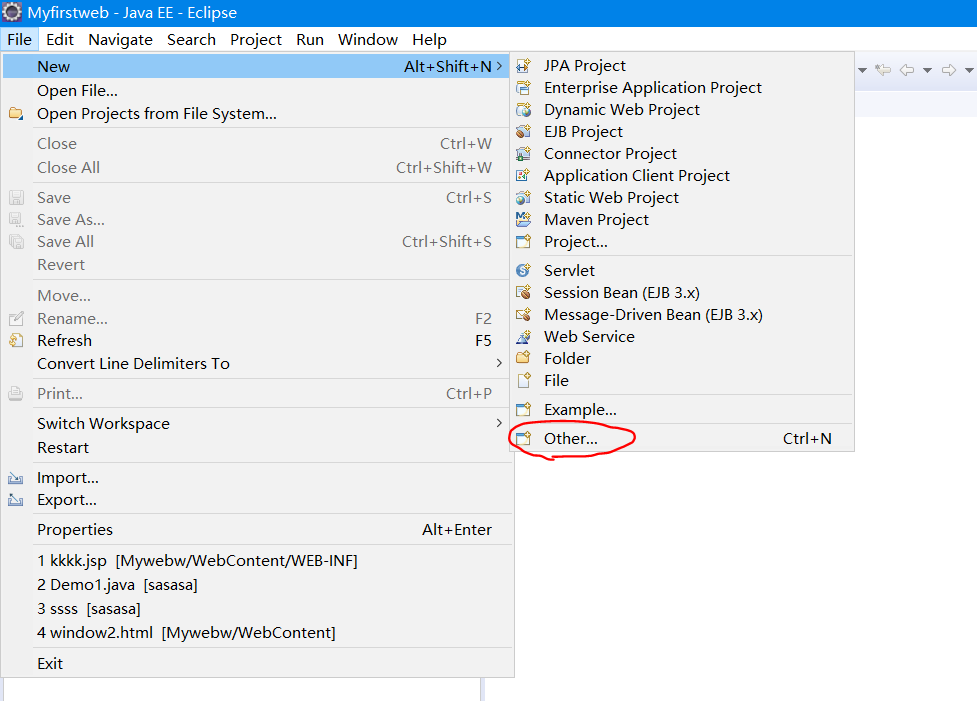
Task: Open the Project menu
Action: 255,39
